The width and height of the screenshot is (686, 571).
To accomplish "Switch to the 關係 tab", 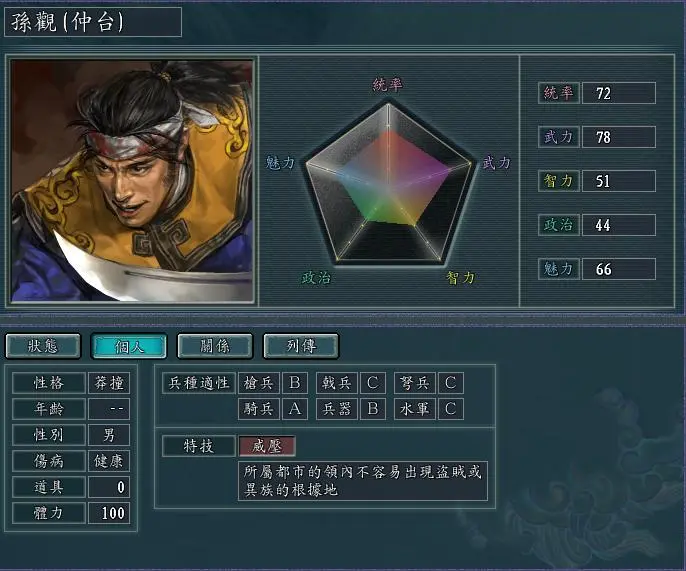I will point(215,346).
